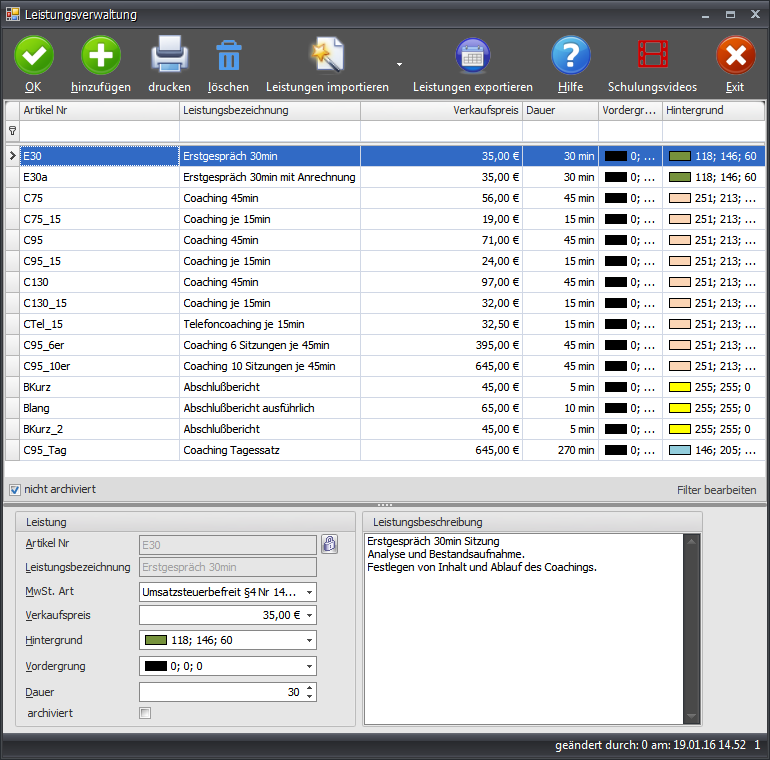Click the yellow Hintergrund swatch in Blang row
The image size is (770, 760).
pos(680,408)
